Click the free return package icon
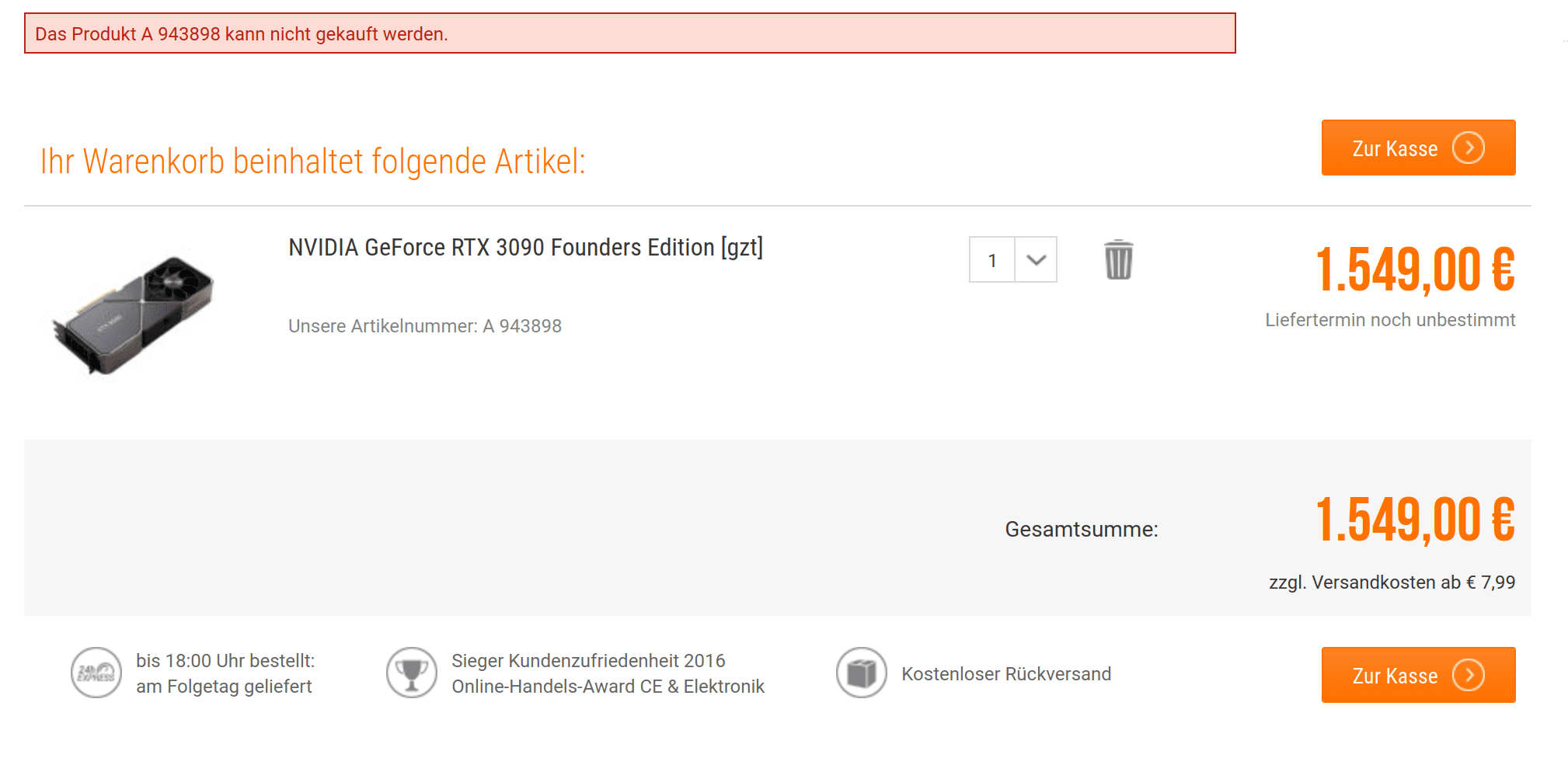 862,673
